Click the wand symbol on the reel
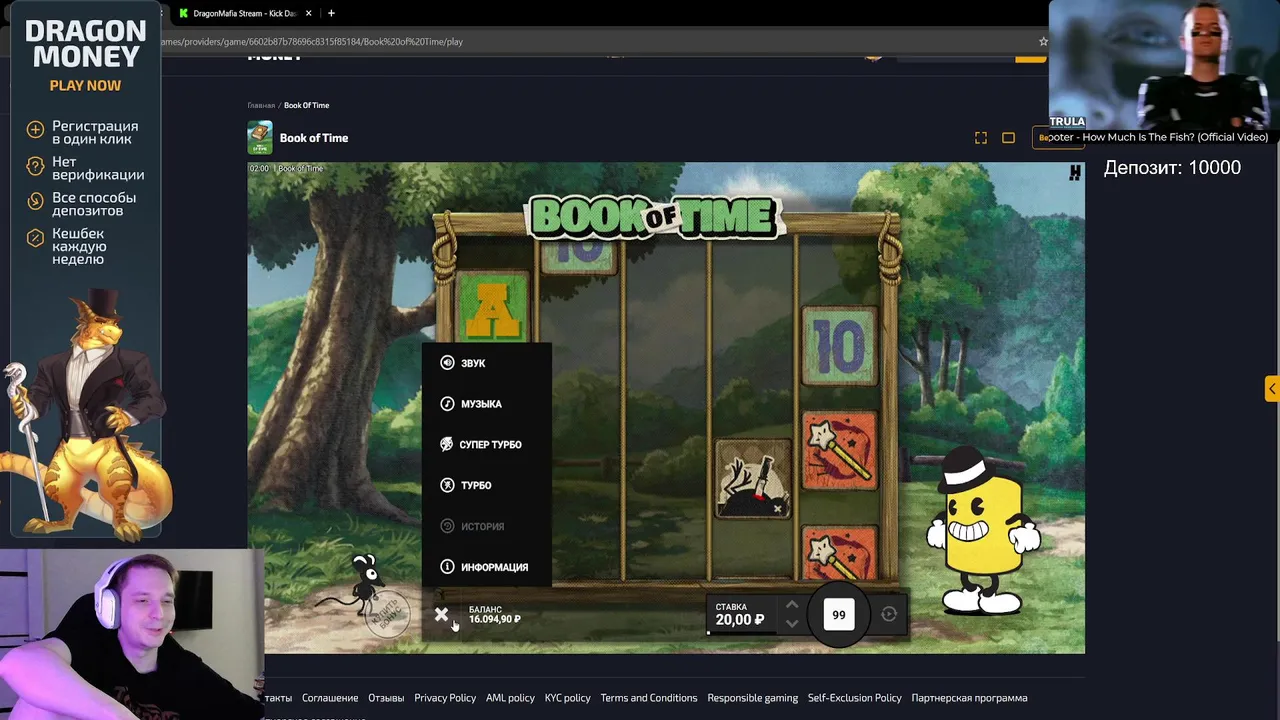1280x720 pixels. (839, 452)
